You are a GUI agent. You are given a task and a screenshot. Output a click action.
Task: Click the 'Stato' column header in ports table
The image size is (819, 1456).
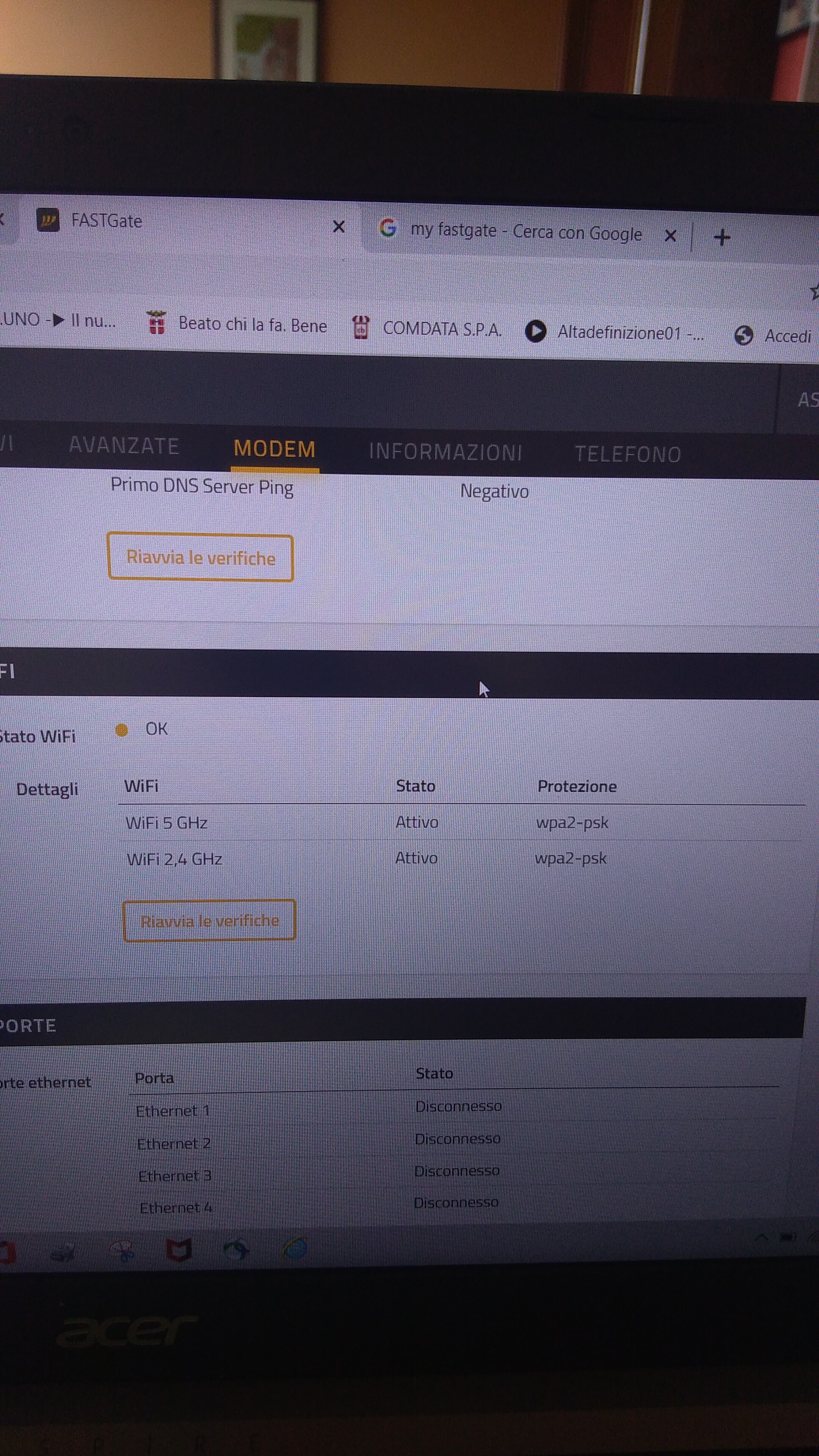[434, 1073]
